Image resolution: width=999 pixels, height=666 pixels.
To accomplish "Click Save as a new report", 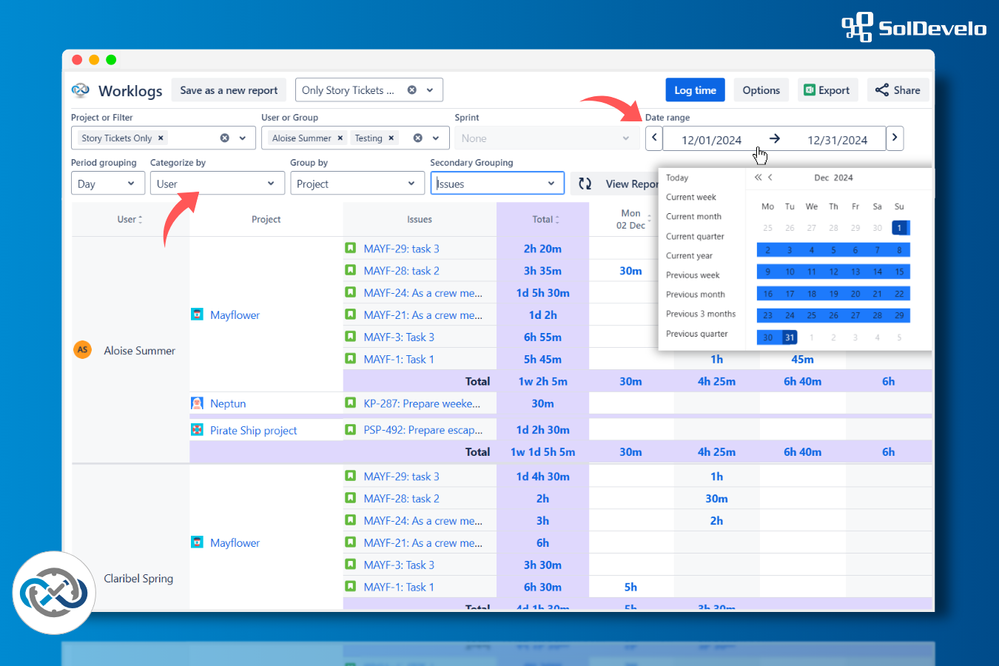I will (x=229, y=90).
